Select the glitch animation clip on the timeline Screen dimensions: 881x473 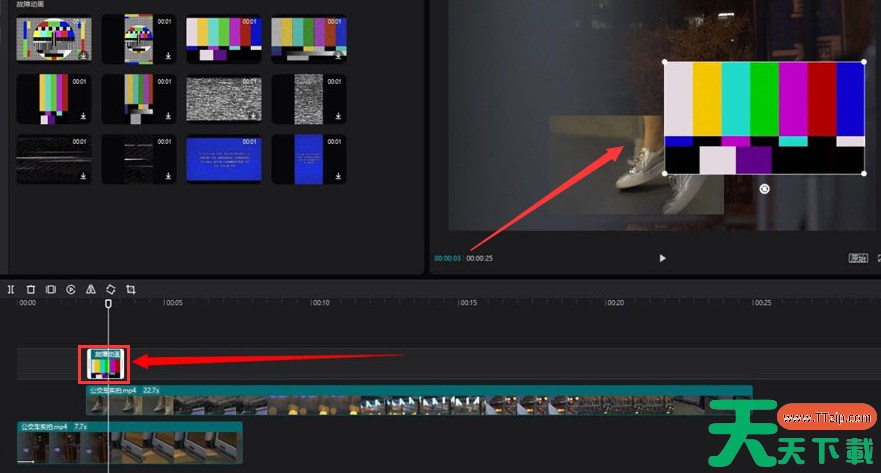105,365
